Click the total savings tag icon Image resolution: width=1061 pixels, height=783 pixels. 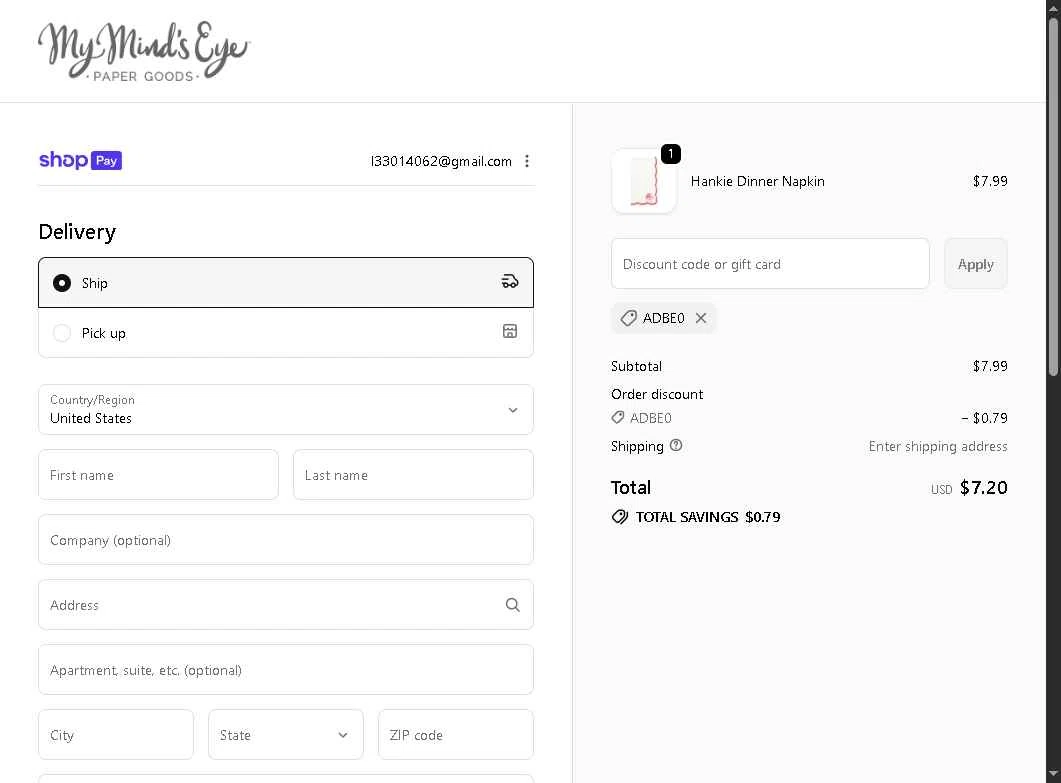[x=619, y=517]
